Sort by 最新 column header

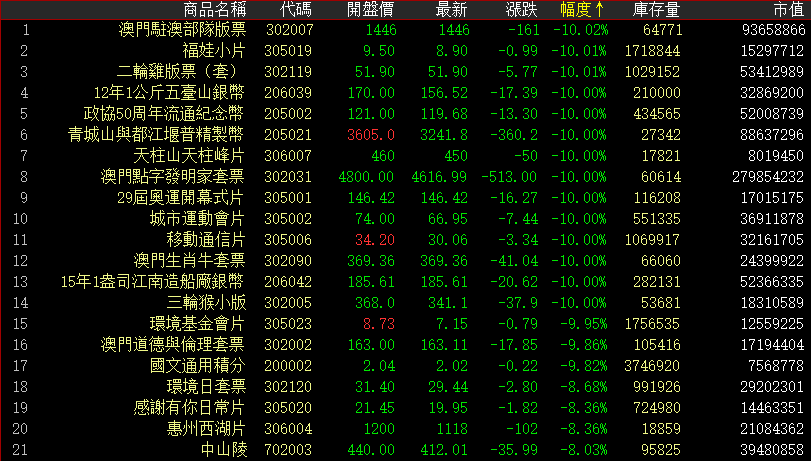point(451,9)
